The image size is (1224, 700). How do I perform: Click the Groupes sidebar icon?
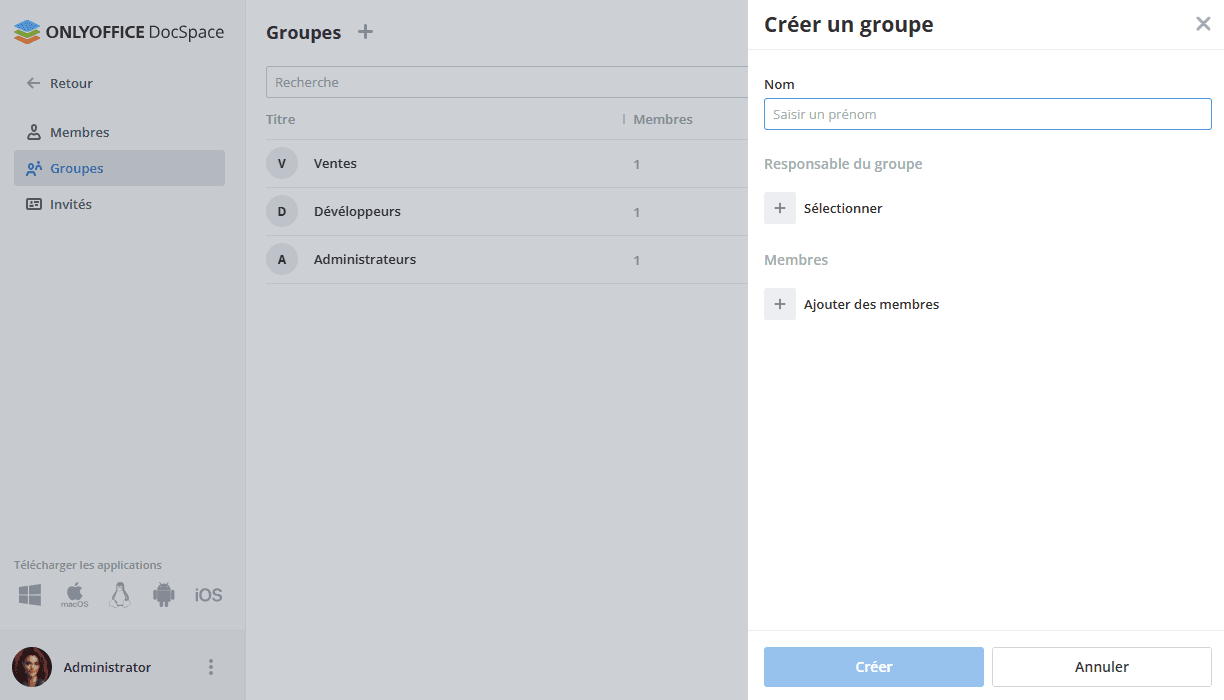[x=34, y=167]
